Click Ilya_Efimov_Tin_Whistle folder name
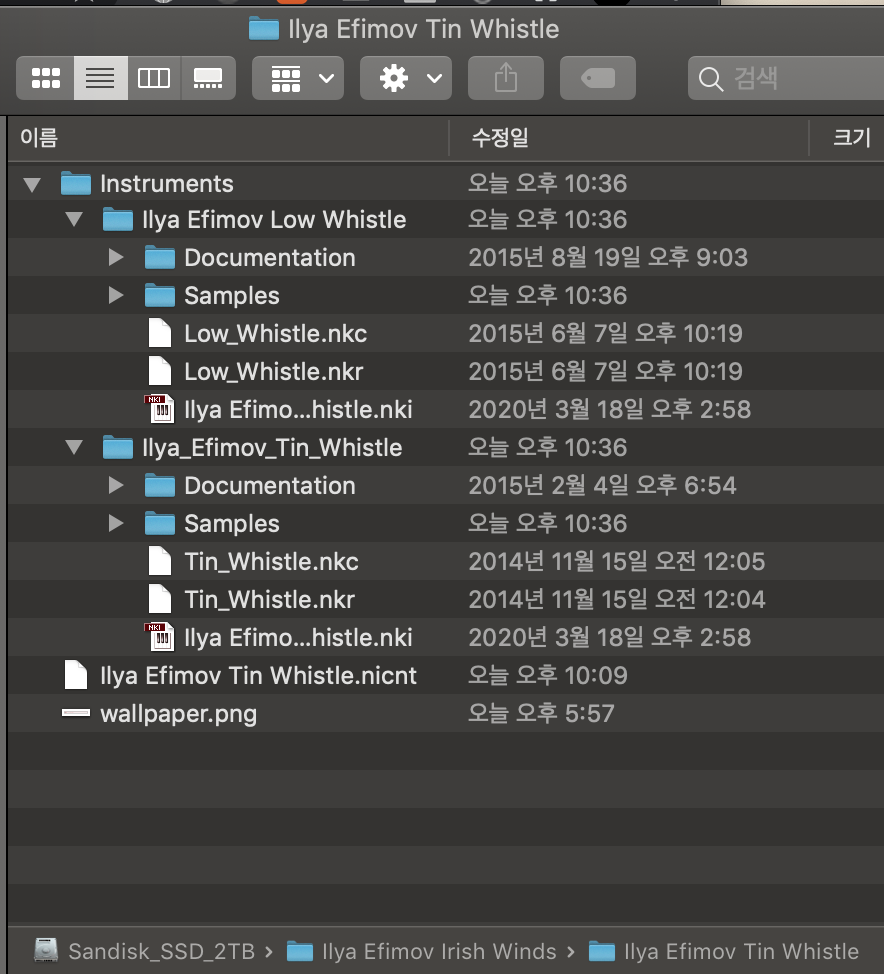This screenshot has width=884, height=974. [x=272, y=448]
